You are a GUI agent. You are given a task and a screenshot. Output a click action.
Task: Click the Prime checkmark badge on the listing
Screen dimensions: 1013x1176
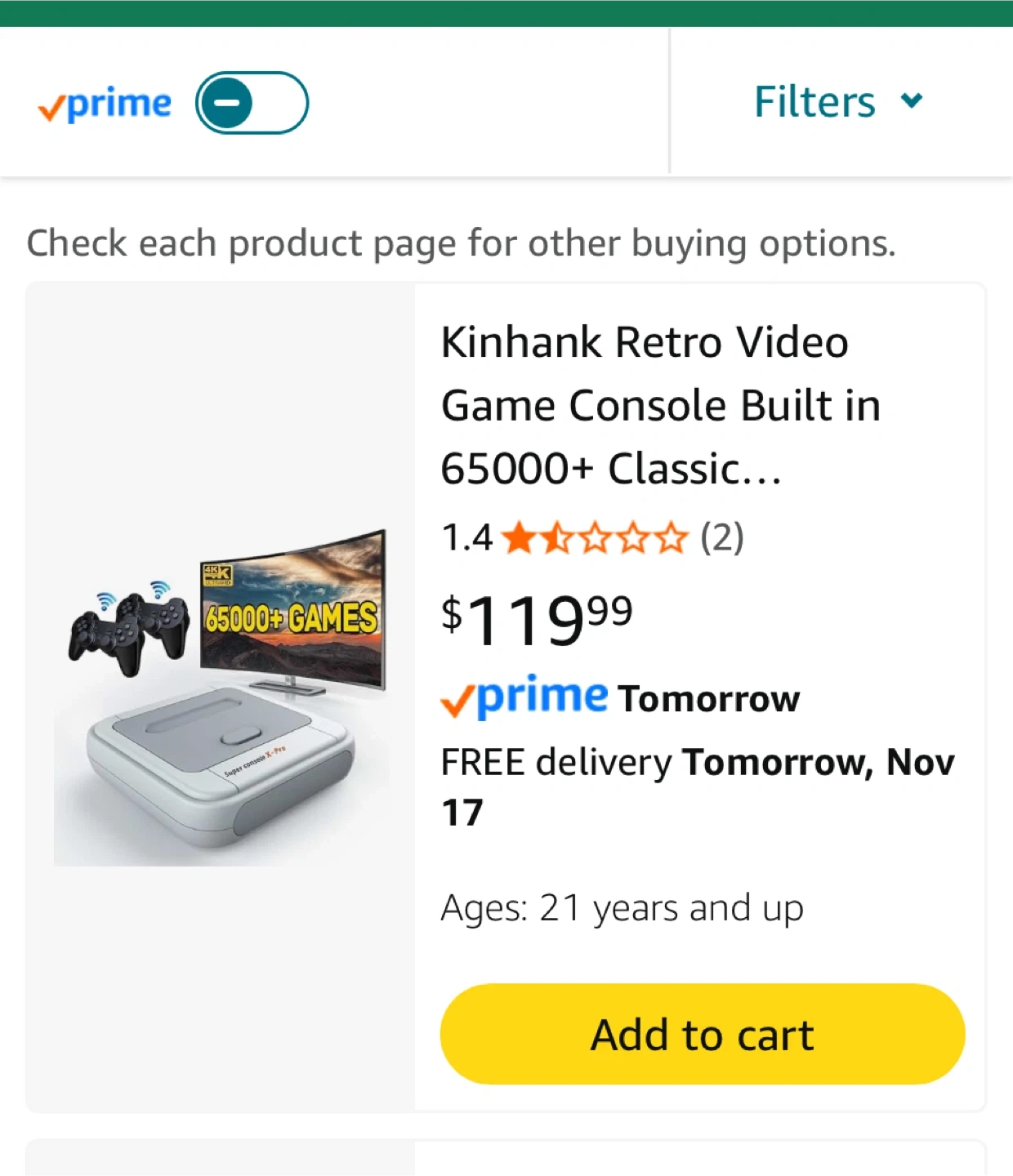524,697
